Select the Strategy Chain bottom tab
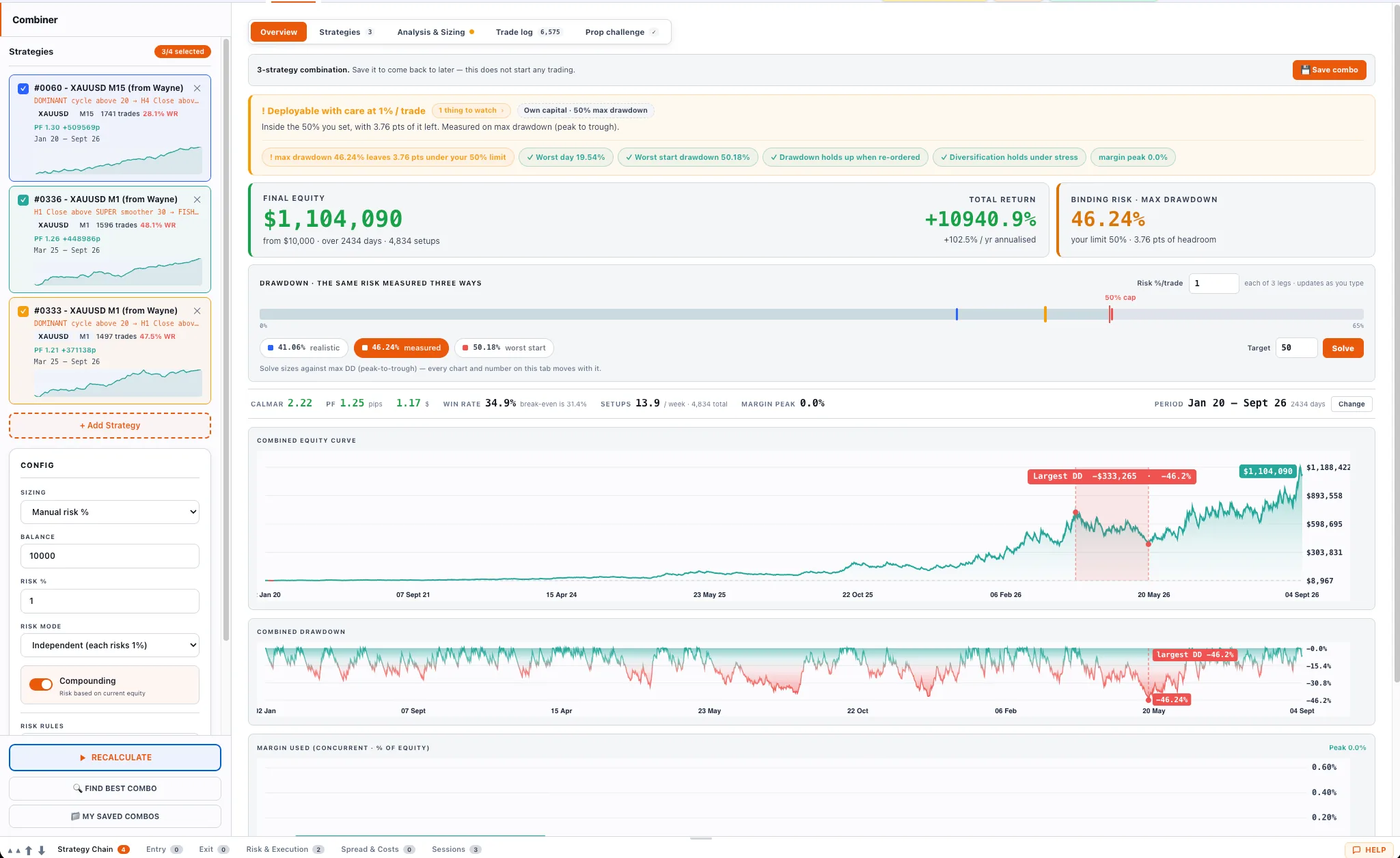The height and width of the screenshot is (858, 1400). click(93, 850)
